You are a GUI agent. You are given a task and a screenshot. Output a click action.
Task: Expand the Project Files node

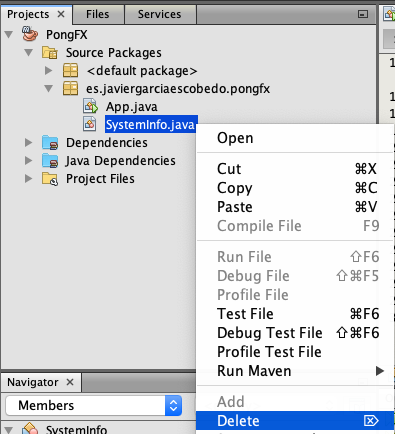point(29,179)
